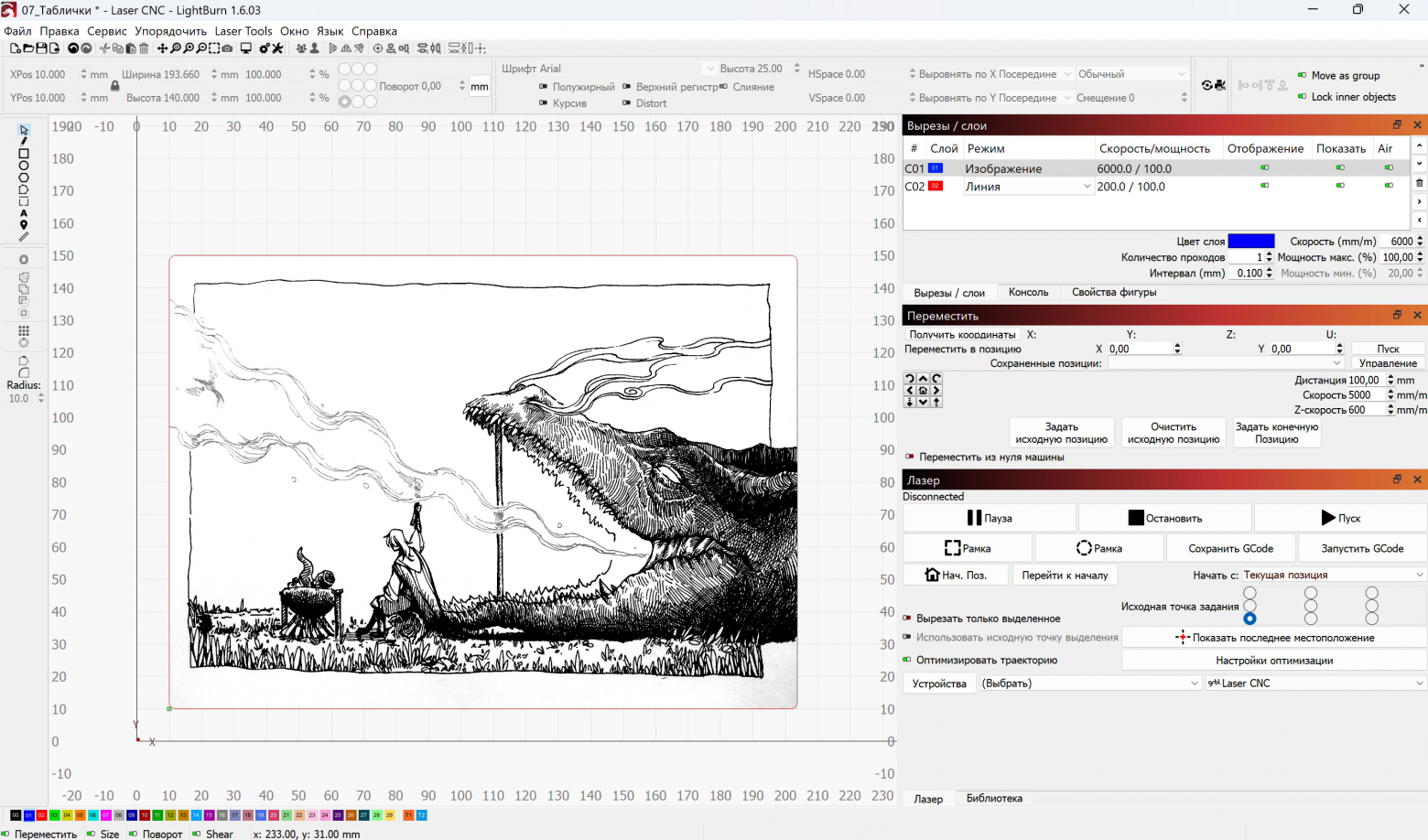Switch to the Библиотека tab
Screen dimensions: 1428x840
(994, 799)
